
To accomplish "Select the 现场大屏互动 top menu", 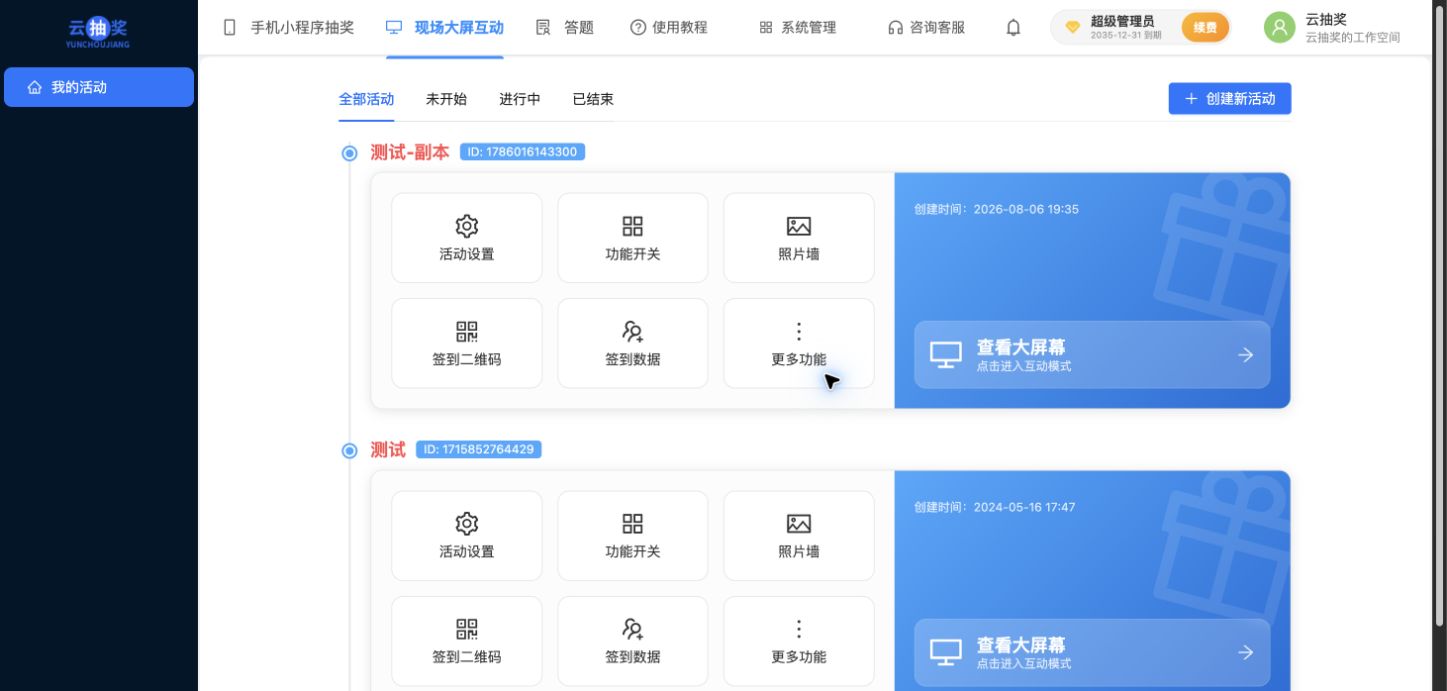I will (x=444, y=28).
